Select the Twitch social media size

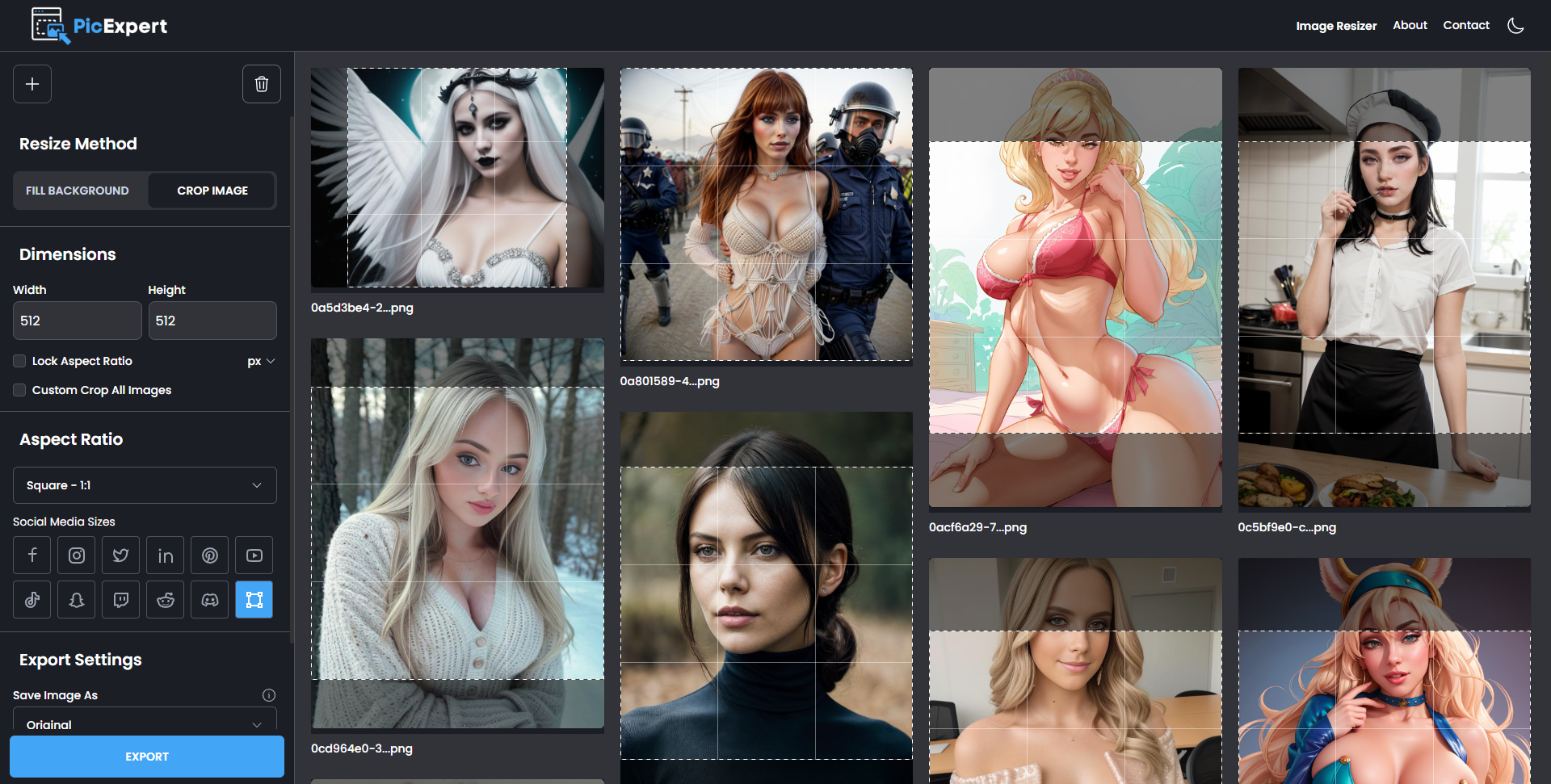click(121, 600)
